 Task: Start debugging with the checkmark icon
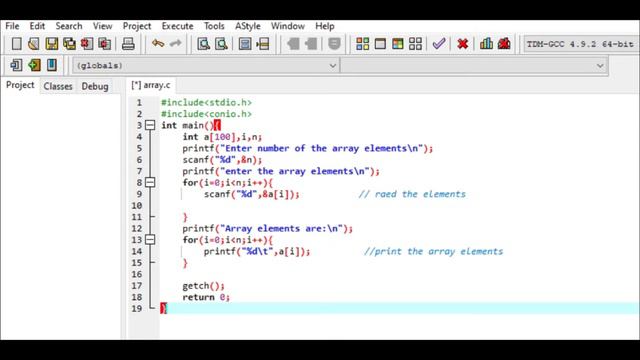[x=439, y=43]
